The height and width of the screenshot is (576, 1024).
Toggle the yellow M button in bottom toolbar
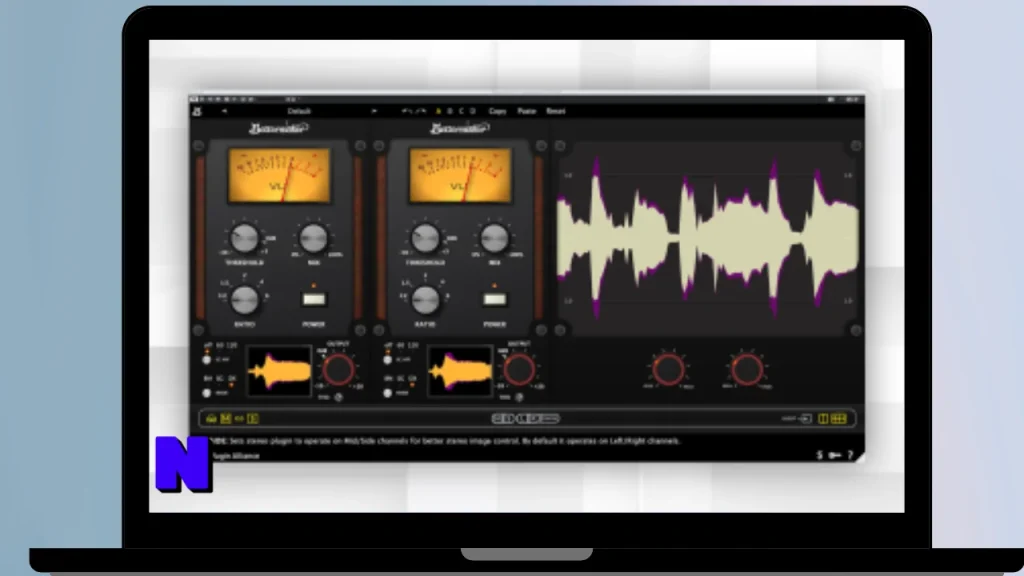226,419
